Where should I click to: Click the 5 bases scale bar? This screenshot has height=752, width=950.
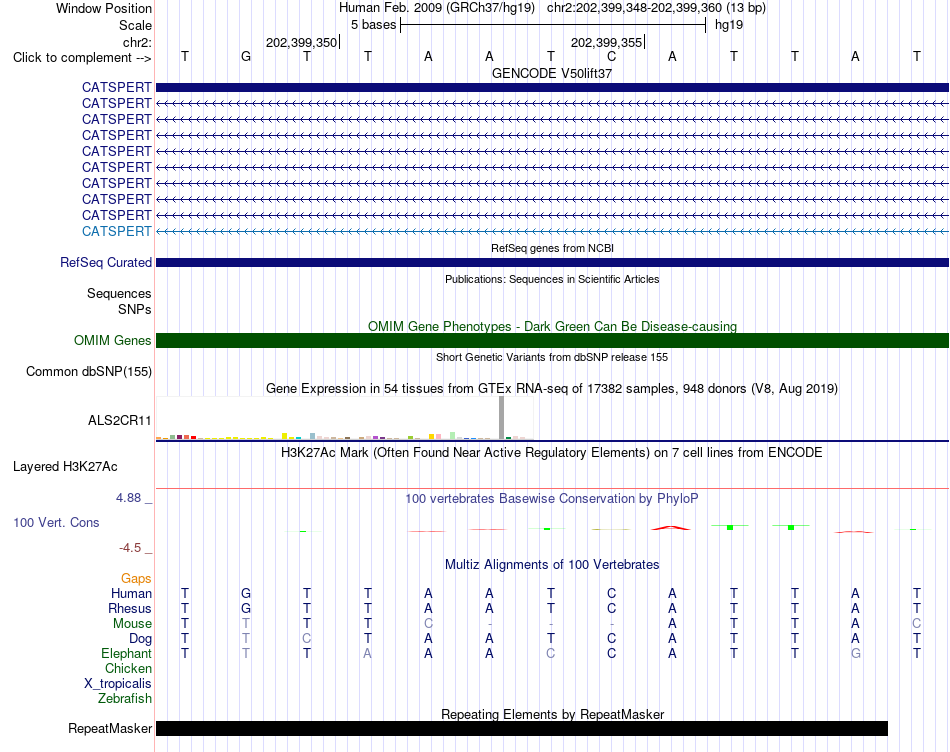[x=553, y=25]
